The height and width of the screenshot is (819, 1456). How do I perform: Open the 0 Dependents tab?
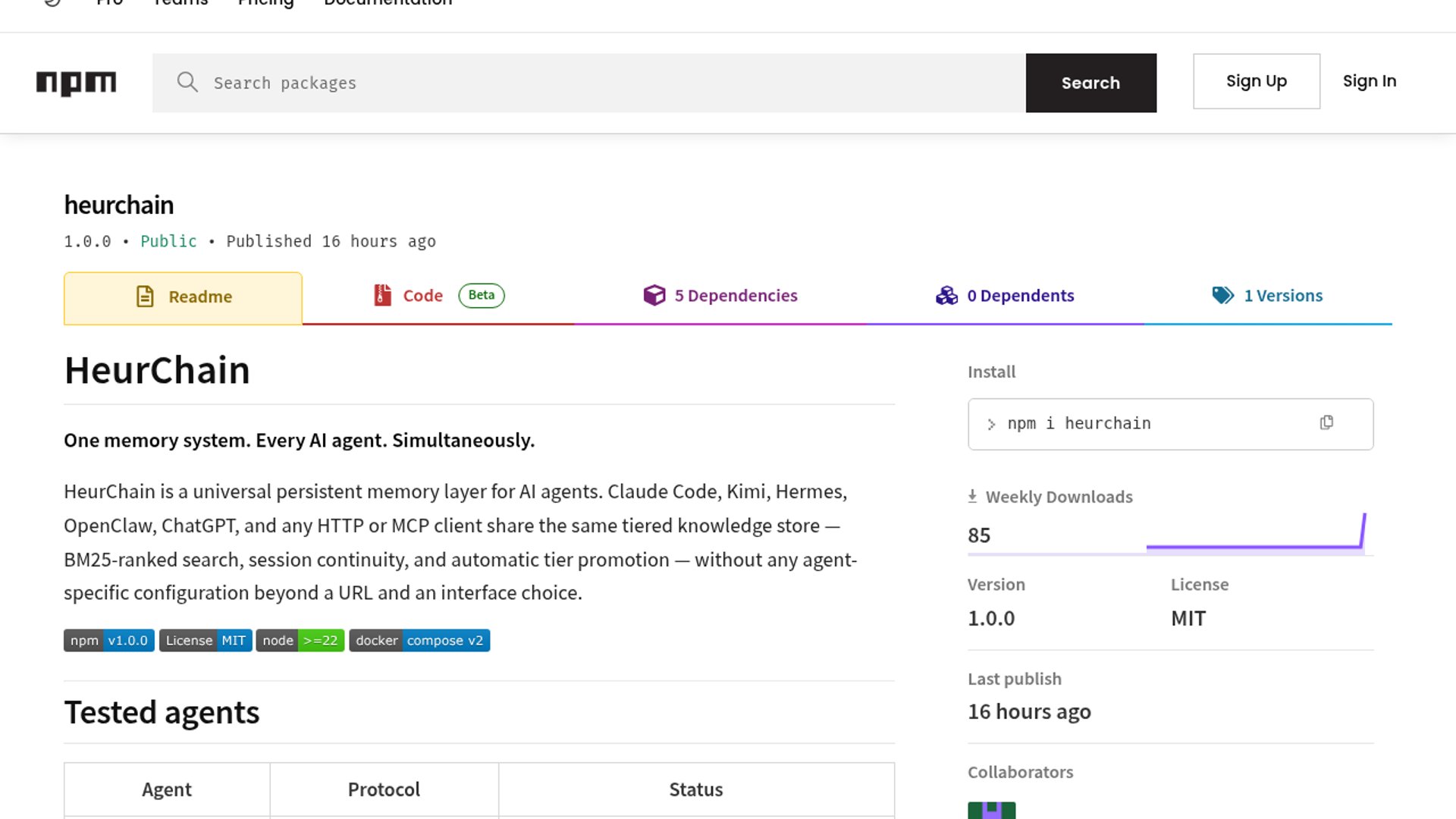(1005, 296)
